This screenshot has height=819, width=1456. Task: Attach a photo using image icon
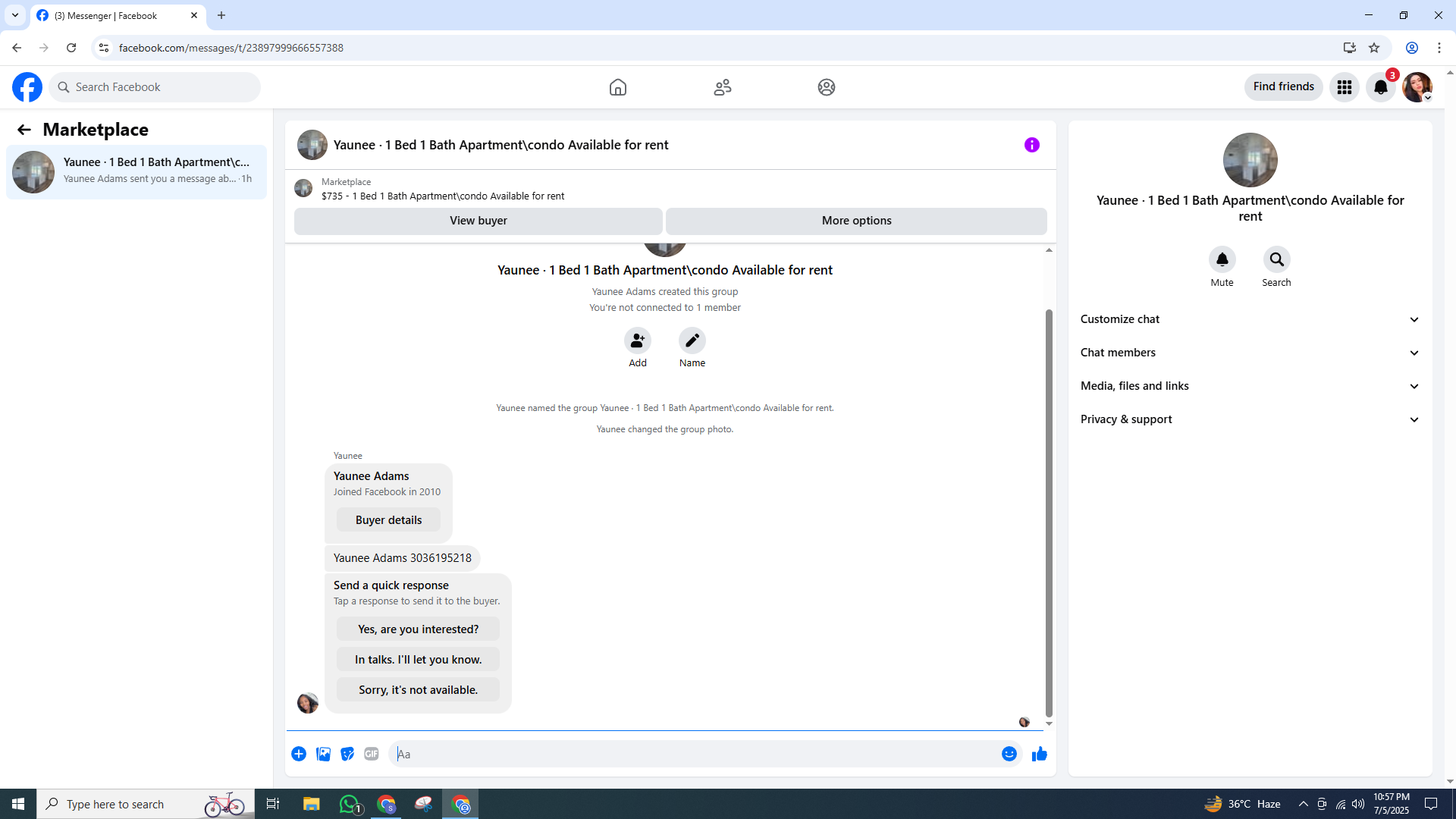(323, 754)
